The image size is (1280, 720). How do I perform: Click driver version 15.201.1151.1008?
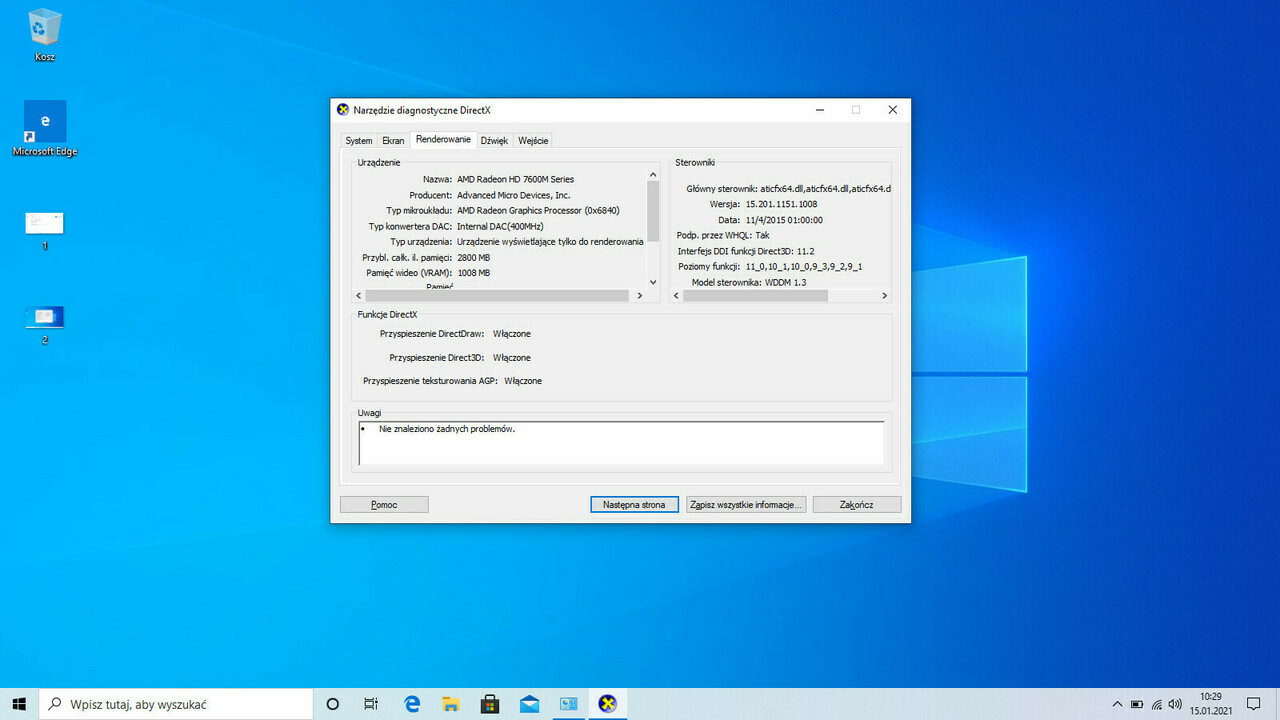pyautogui.click(x=781, y=204)
